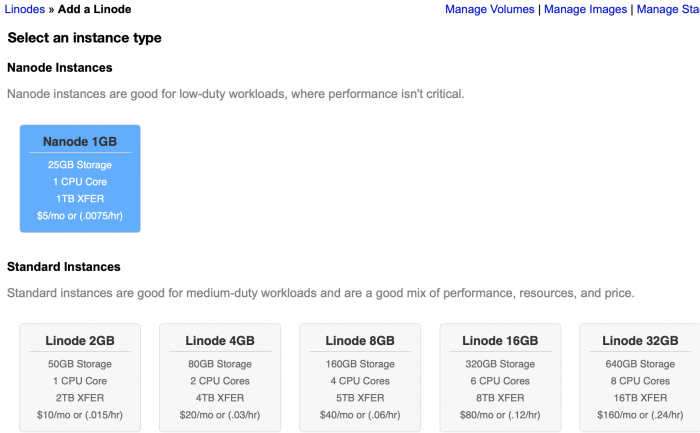Pick the Linode 8GB instance card
This screenshot has height=433, width=700.
point(360,376)
